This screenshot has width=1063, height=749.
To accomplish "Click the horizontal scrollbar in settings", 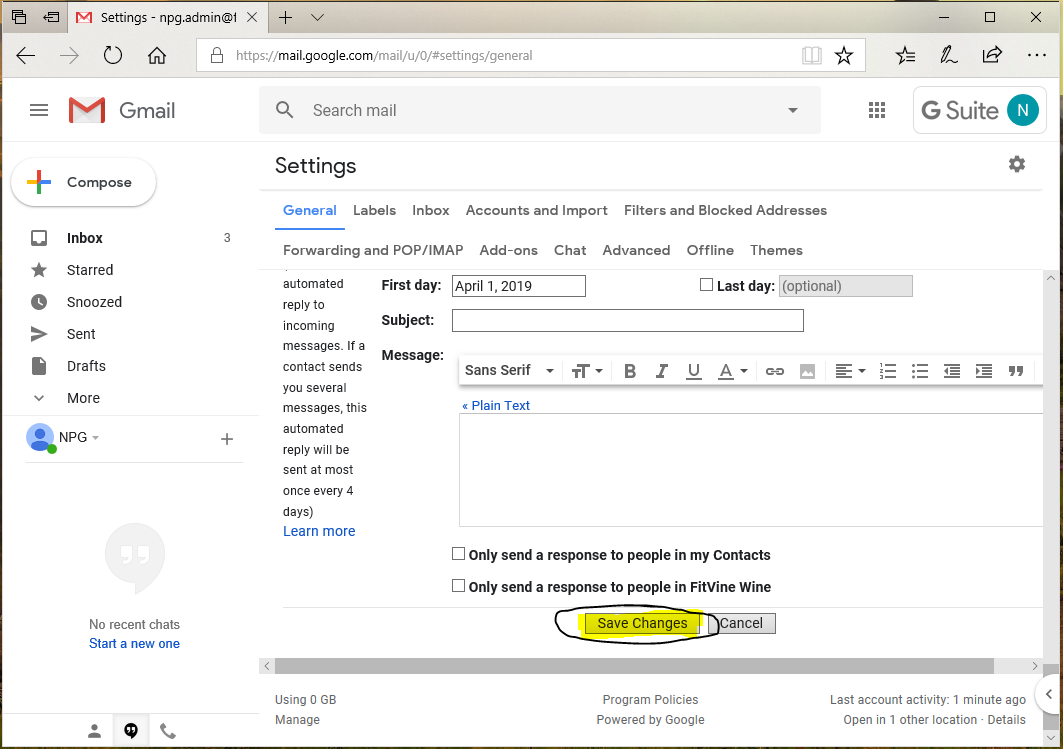I will pos(635,666).
